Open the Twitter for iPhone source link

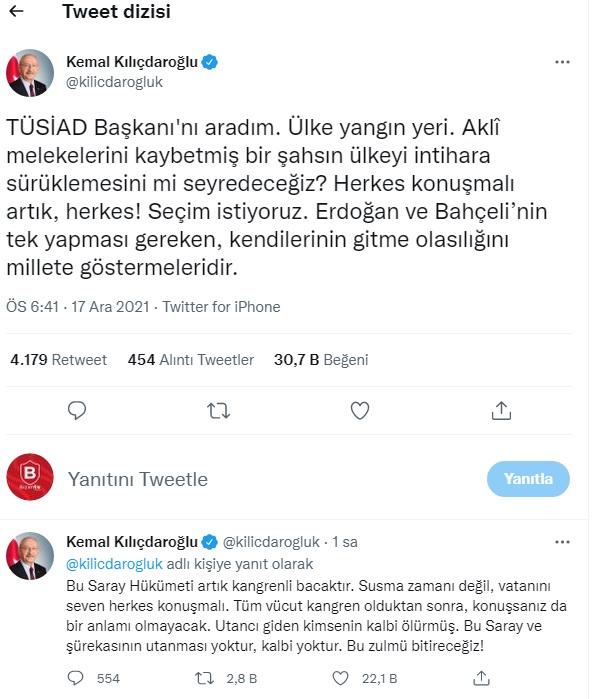[x=221, y=307]
